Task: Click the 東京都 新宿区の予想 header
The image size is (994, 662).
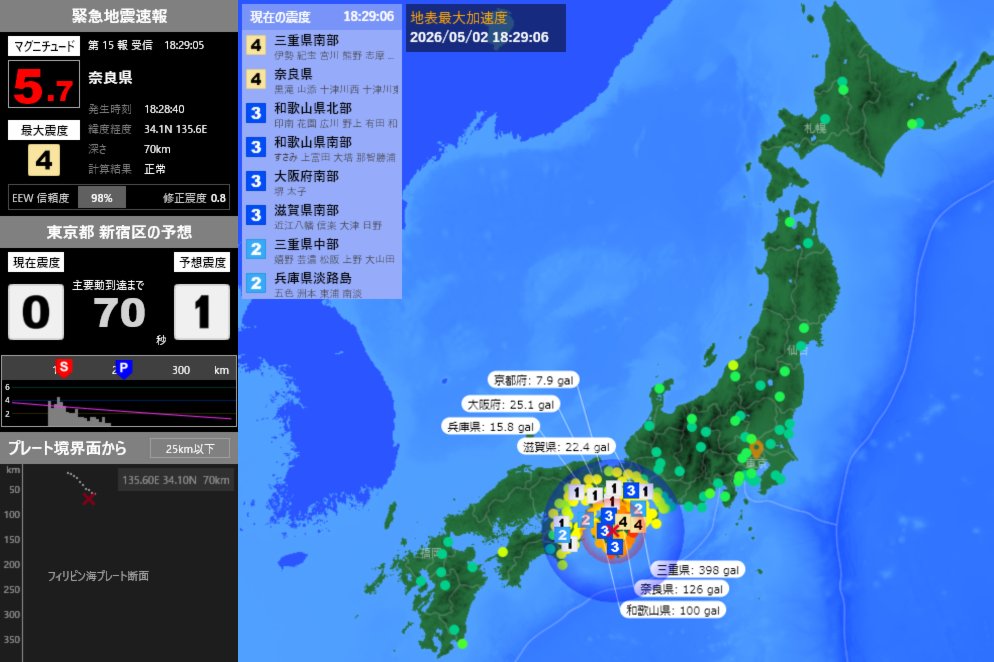Action: pyautogui.click(x=119, y=232)
